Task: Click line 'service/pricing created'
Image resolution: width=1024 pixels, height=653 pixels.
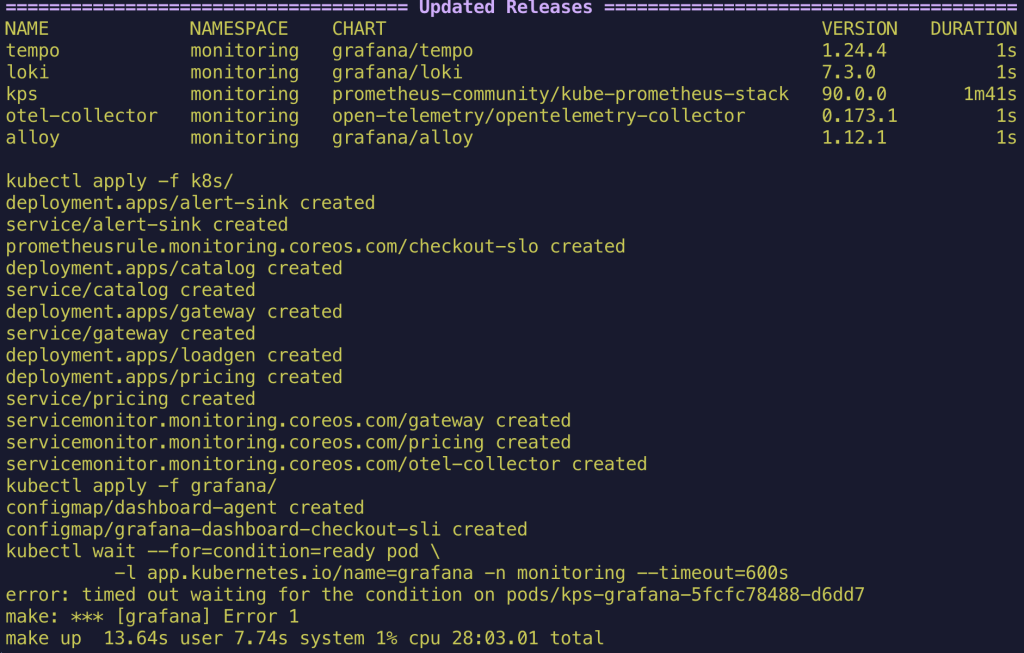Action: [x=131, y=399]
